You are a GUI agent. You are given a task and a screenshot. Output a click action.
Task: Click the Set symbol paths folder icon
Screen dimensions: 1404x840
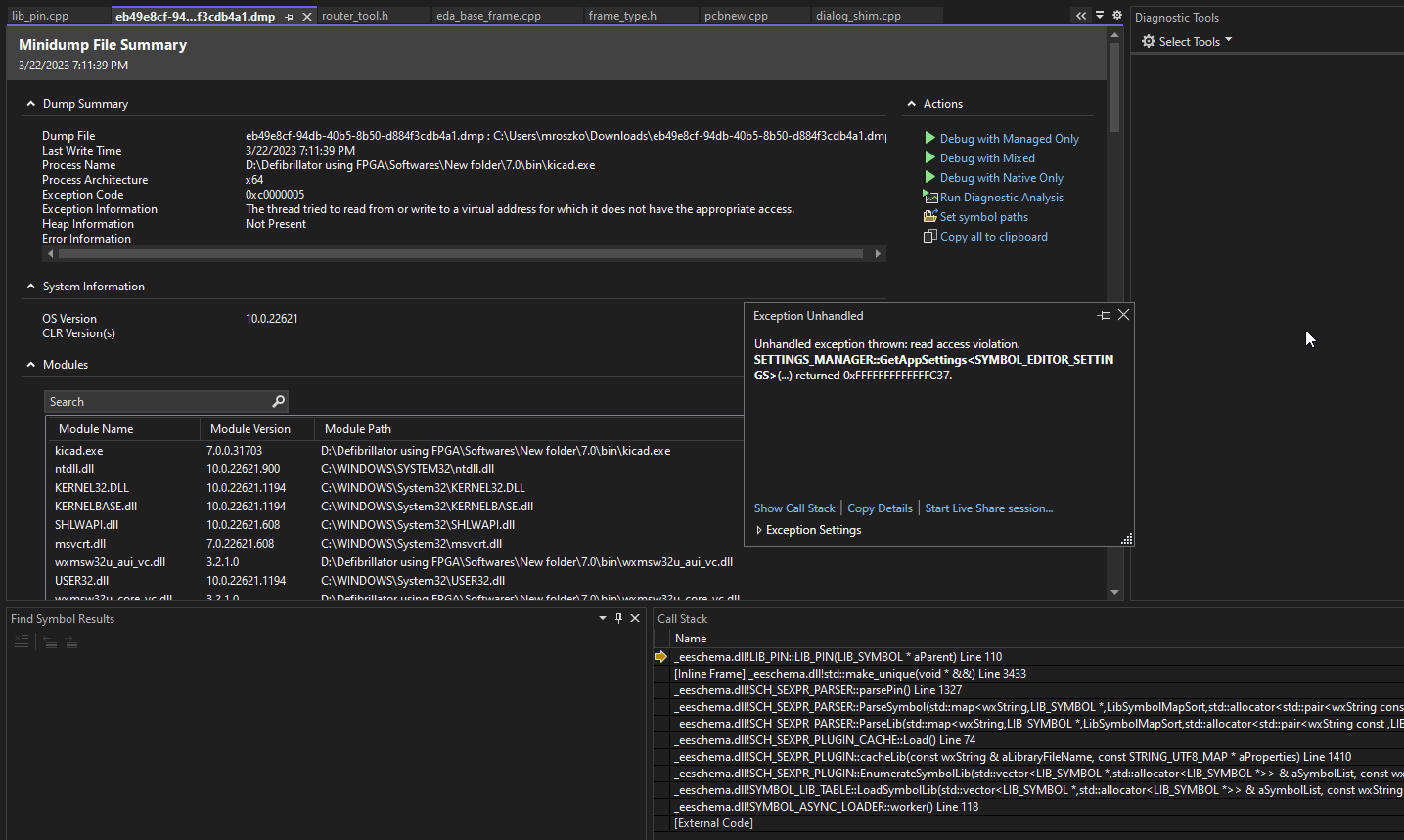pos(929,216)
